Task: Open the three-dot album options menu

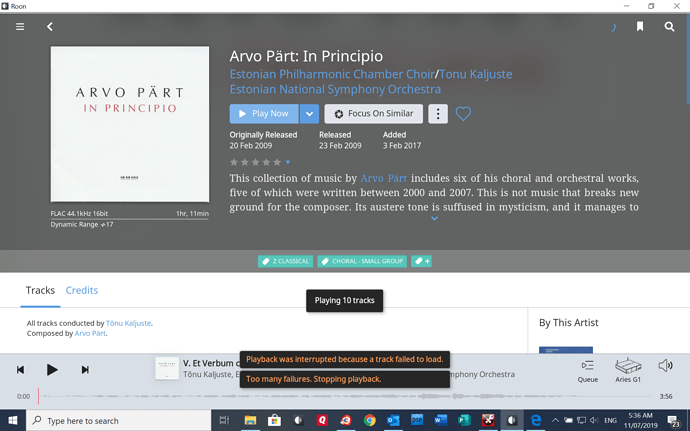Action: pyautogui.click(x=438, y=114)
